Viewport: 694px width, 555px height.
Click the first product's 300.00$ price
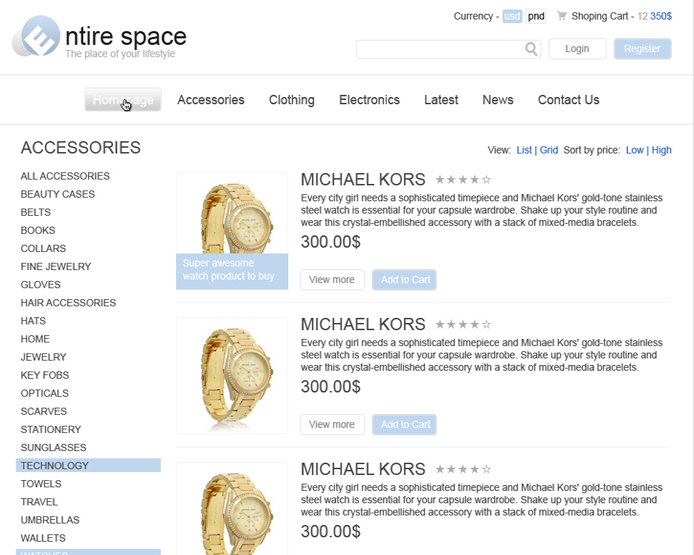(x=331, y=242)
